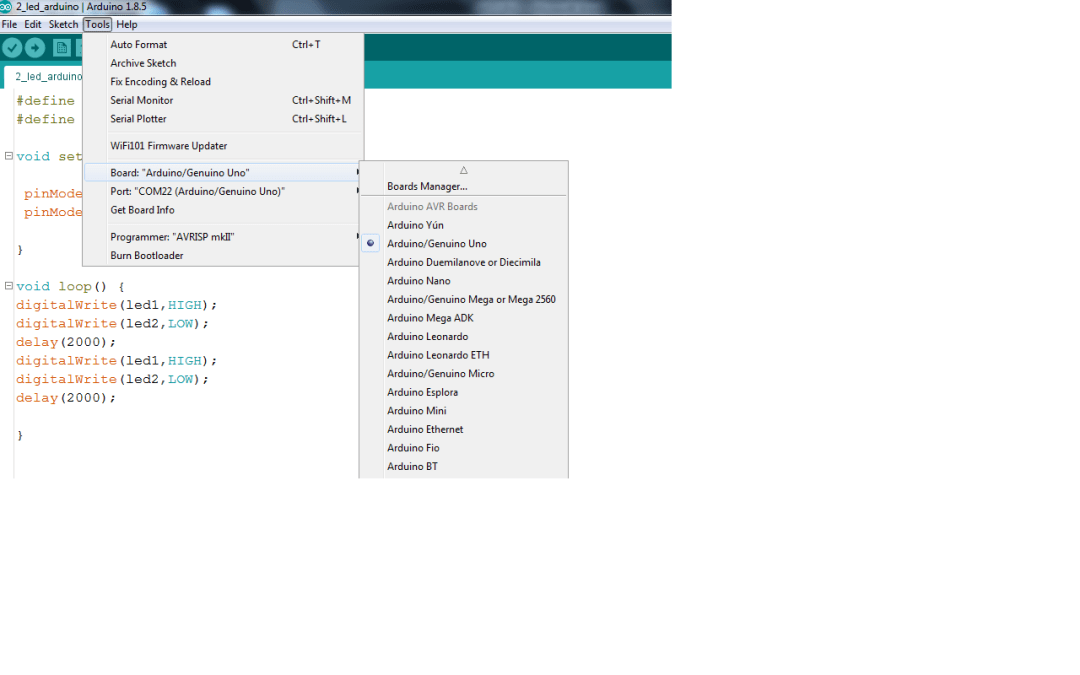
Task: Open the Sketch menu
Action: pos(63,24)
